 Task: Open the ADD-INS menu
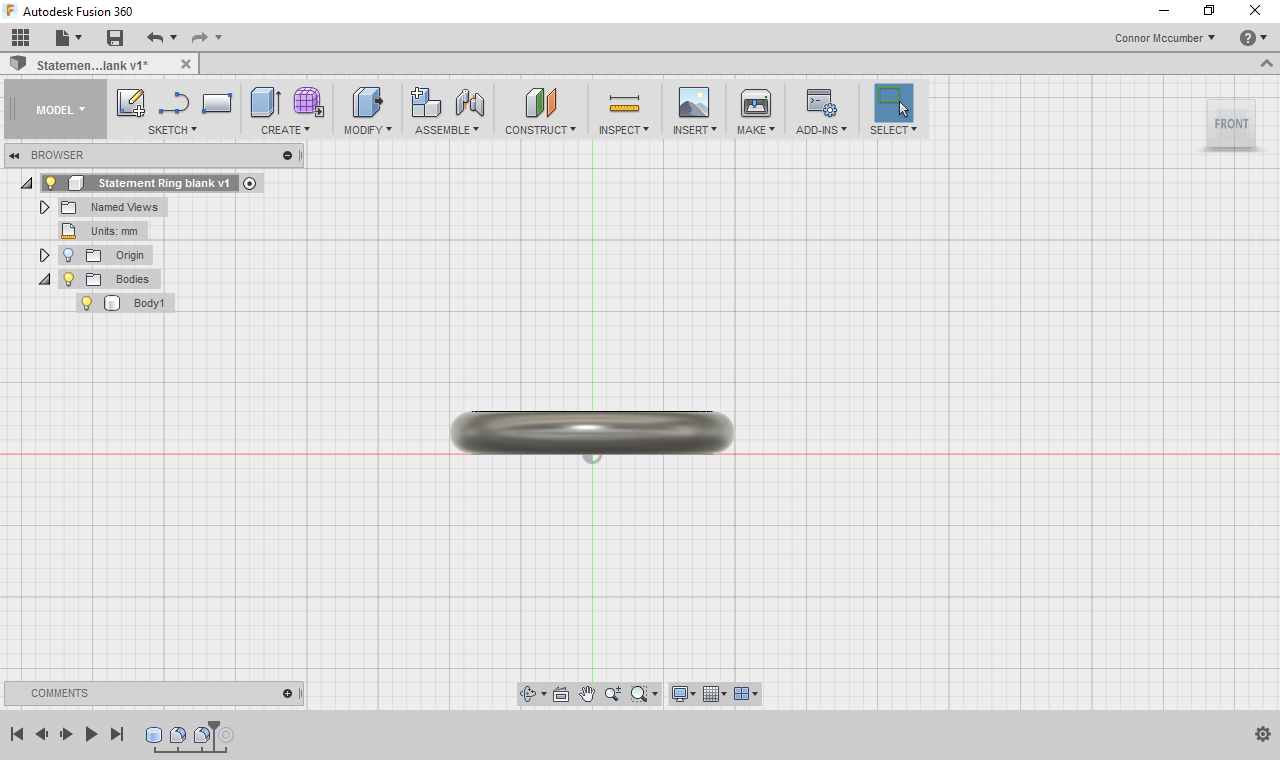click(822, 130)
